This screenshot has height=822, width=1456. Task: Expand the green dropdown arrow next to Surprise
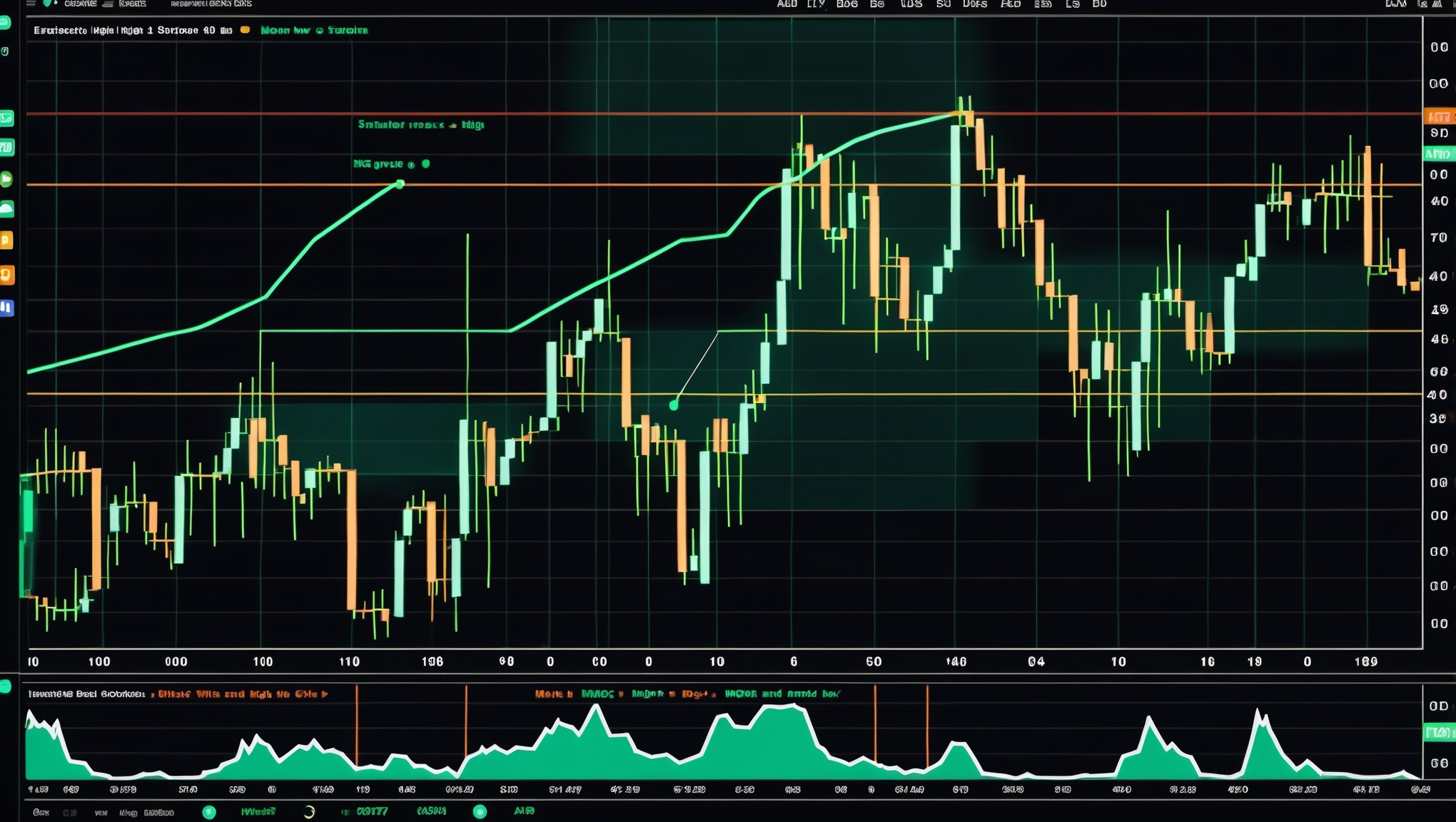pos(319,30)
